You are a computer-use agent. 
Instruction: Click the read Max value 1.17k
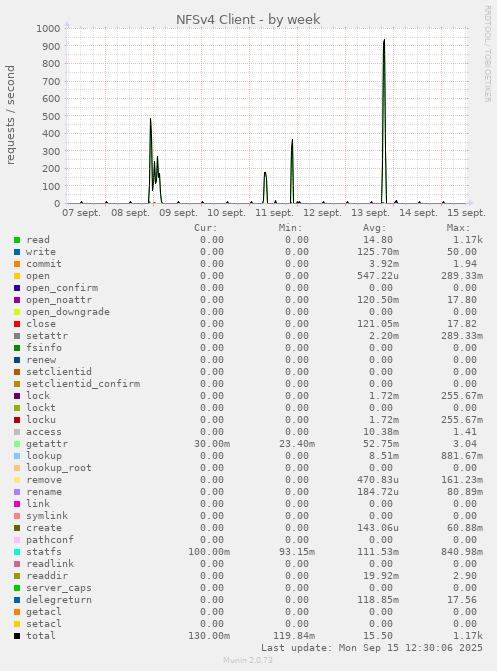[468, 240]
